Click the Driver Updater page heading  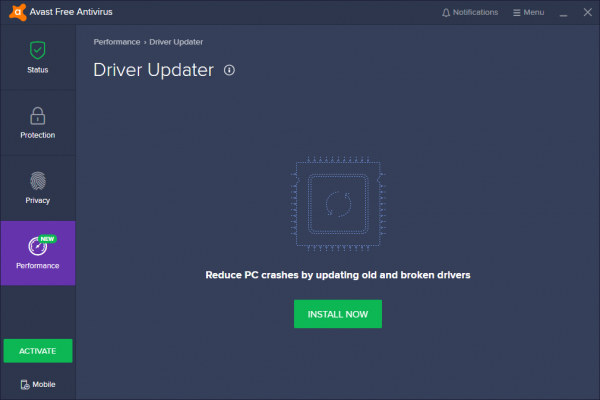point(153,70)
